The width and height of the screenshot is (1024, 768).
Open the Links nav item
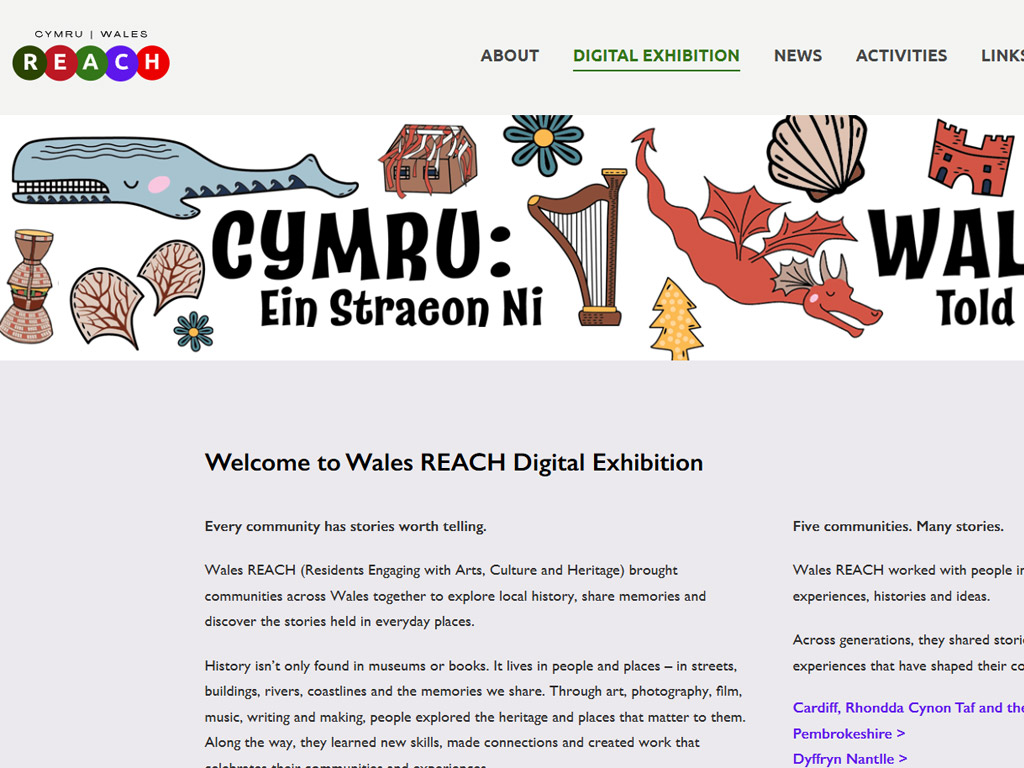pyautogui.click(x=1002, y=56)
